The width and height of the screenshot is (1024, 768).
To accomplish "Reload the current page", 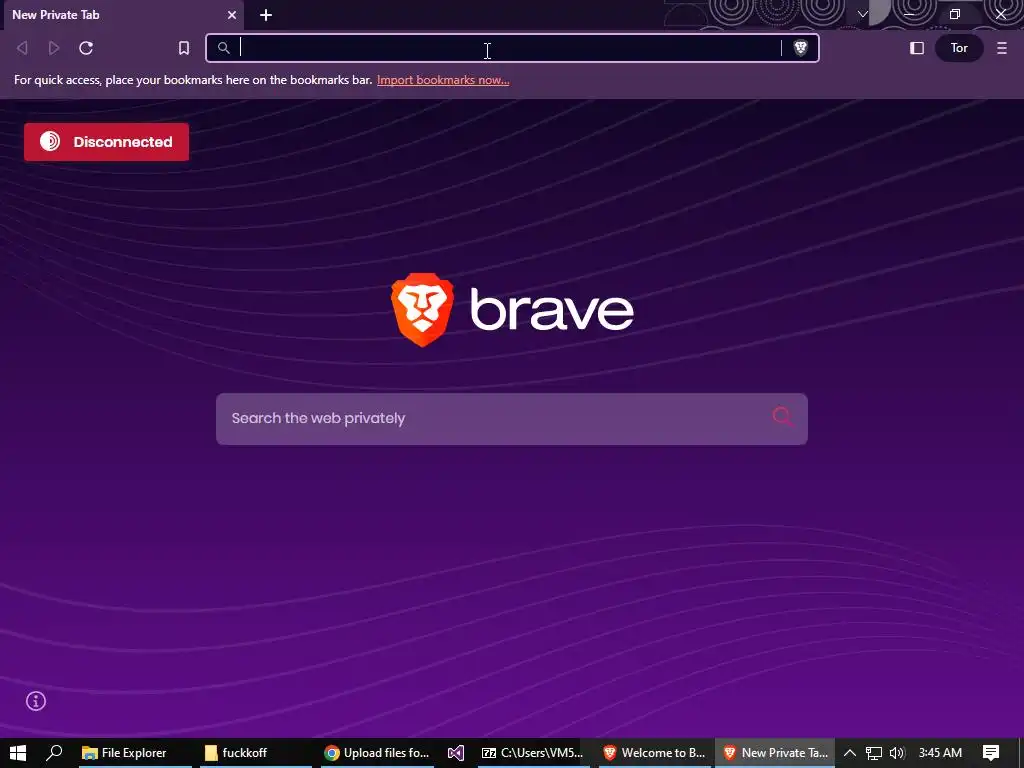I will click(86, 48).
